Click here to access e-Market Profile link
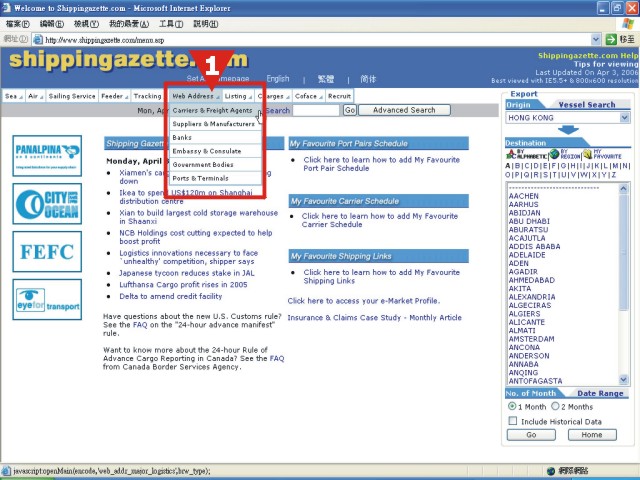The height and width of the screenshot is (480, 640). [x=364, y=301]
